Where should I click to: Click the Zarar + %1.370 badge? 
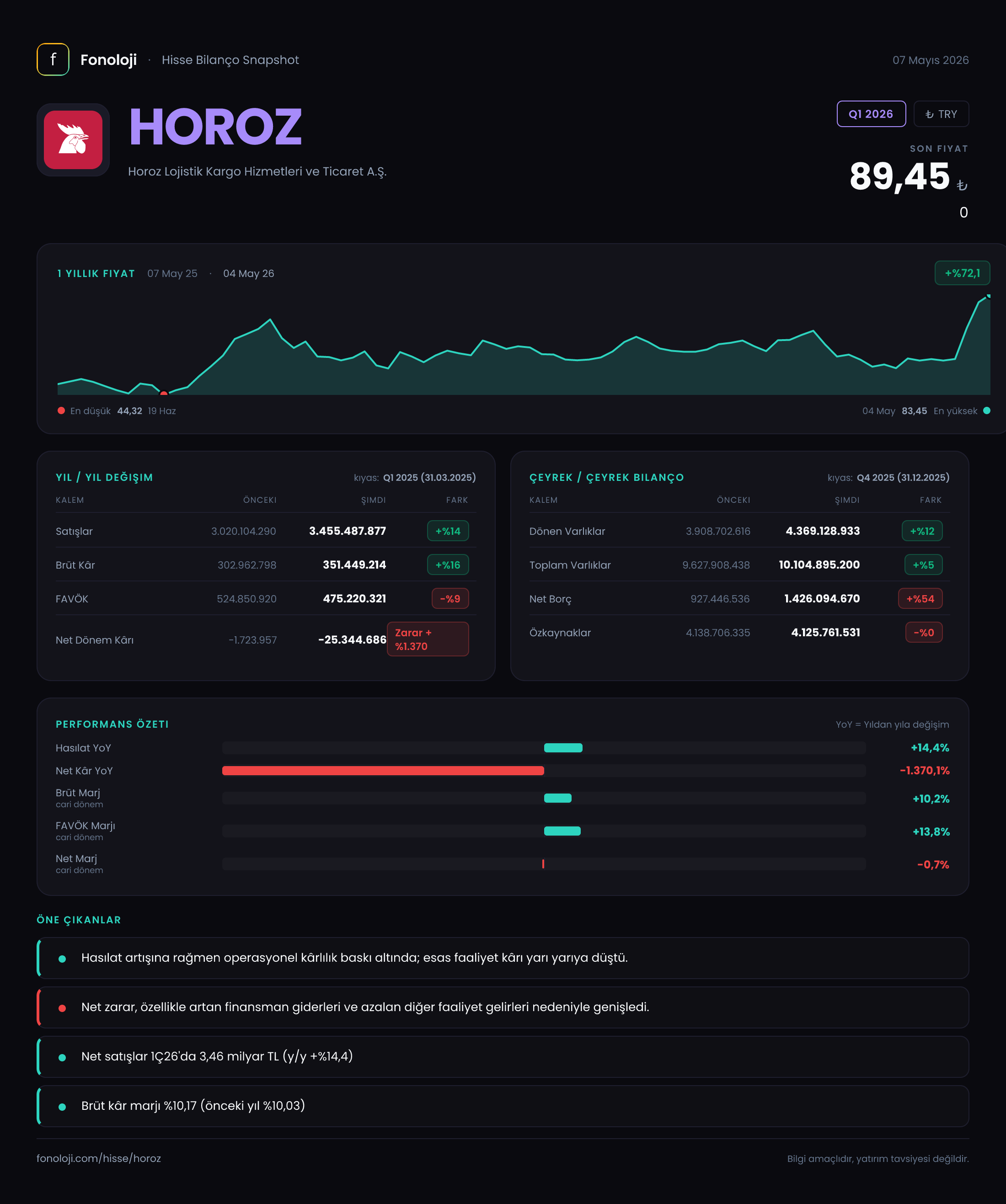pos(427,639)
